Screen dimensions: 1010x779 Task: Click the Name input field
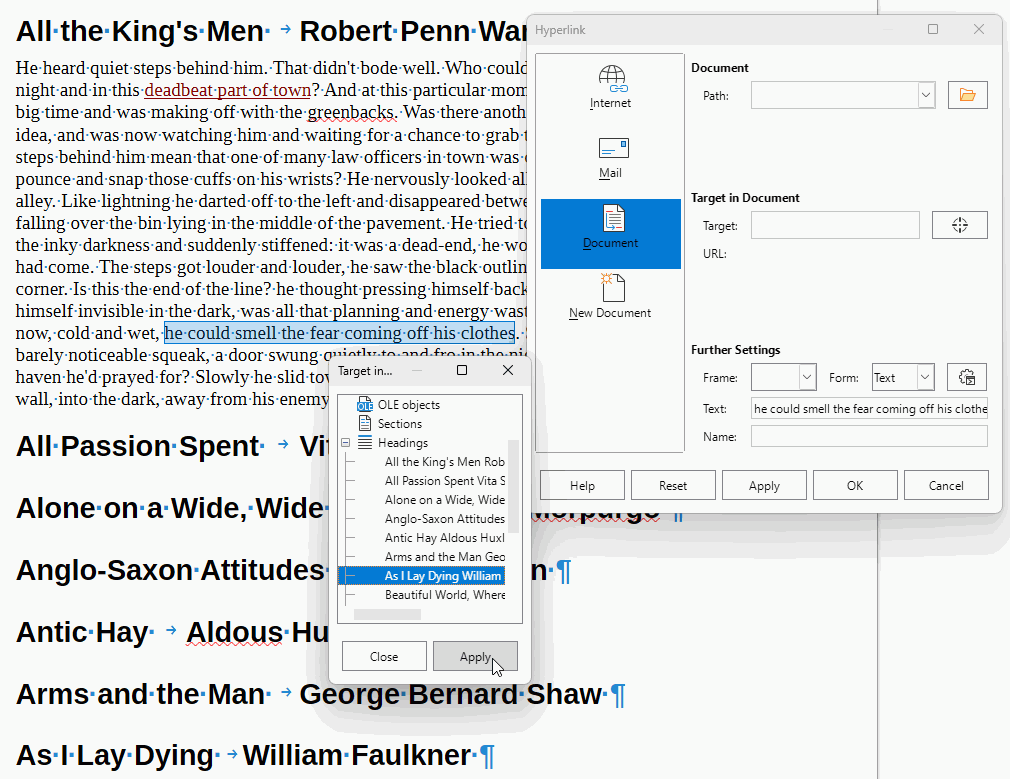pyautogui.click(x=869, y=437)
